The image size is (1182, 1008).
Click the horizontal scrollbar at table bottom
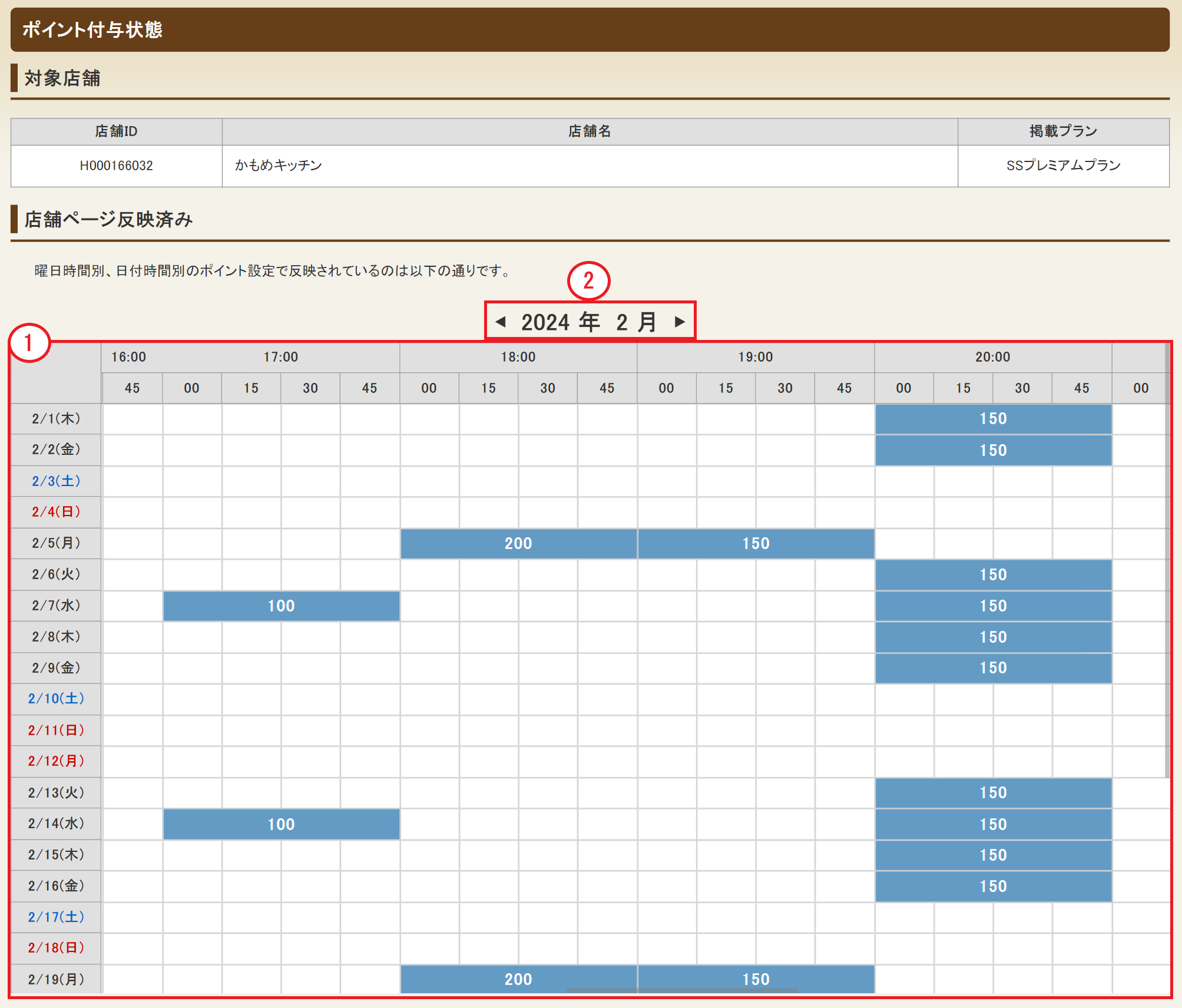pyautogui.click(x=681, y=991)
